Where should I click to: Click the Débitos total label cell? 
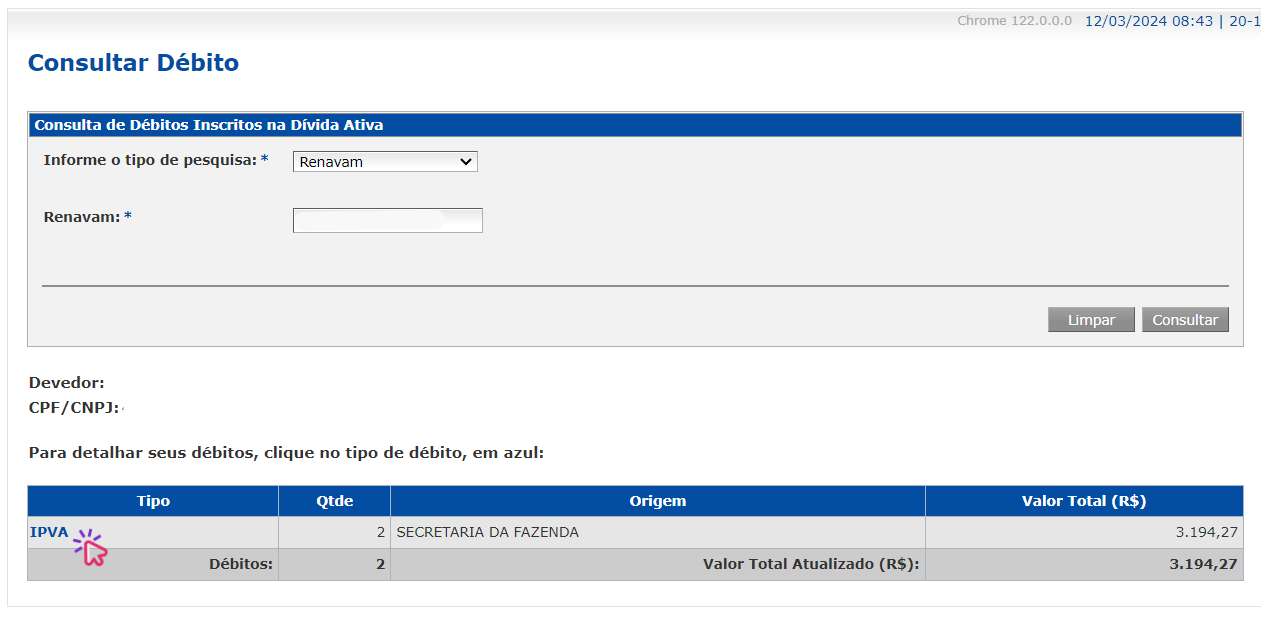point(153,564)
